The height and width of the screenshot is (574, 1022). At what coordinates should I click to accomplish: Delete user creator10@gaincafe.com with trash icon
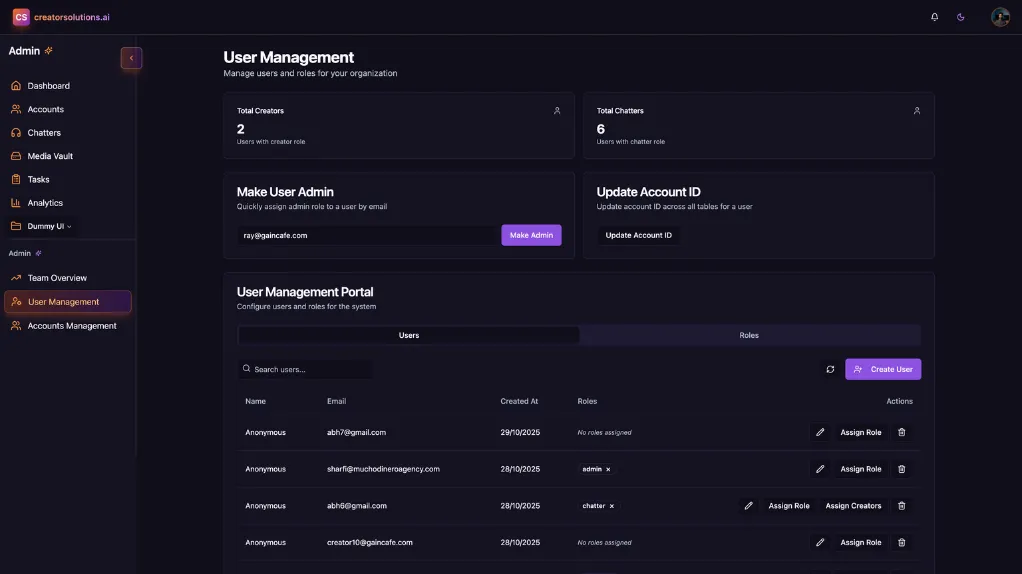[x=901, y=542]
